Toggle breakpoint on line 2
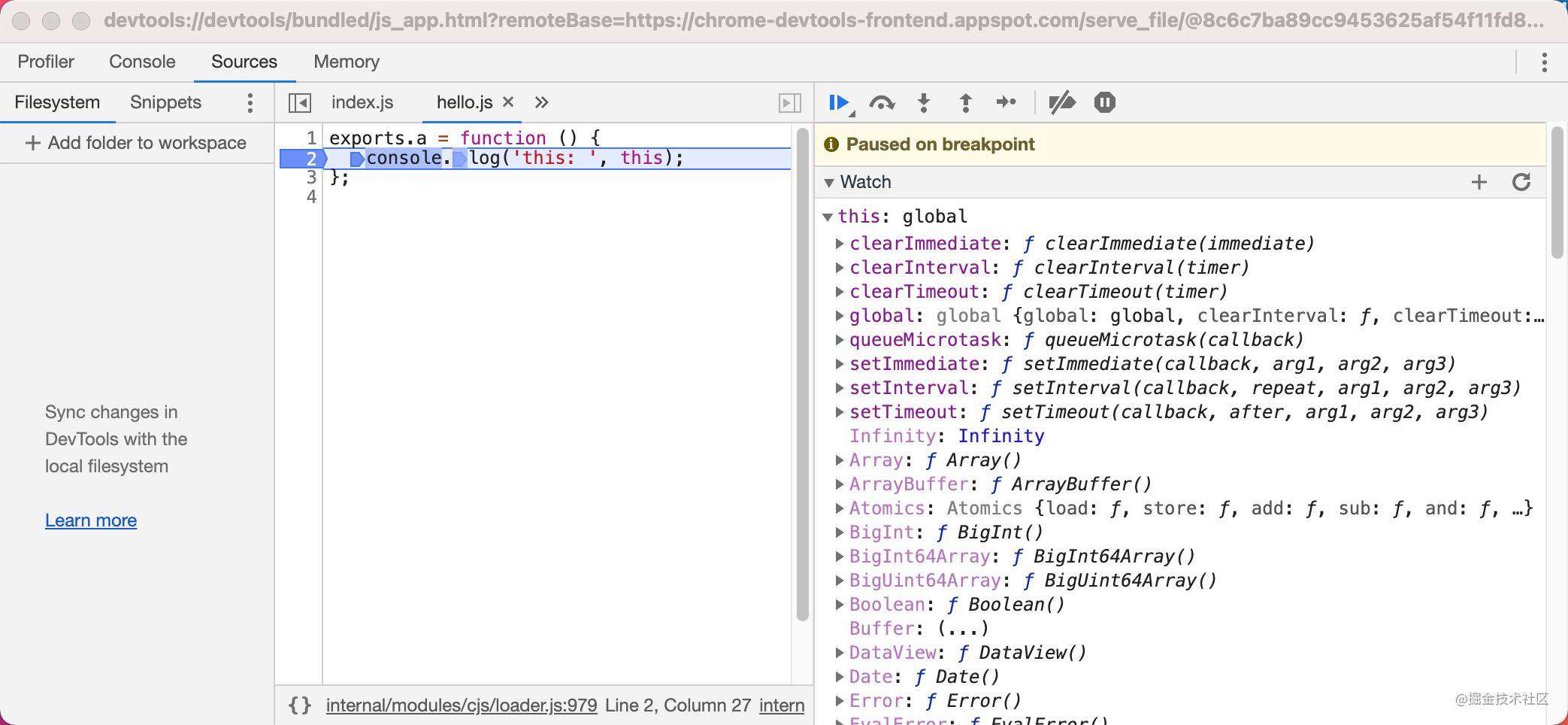1568x725 pixels. [x=303, y=159]
